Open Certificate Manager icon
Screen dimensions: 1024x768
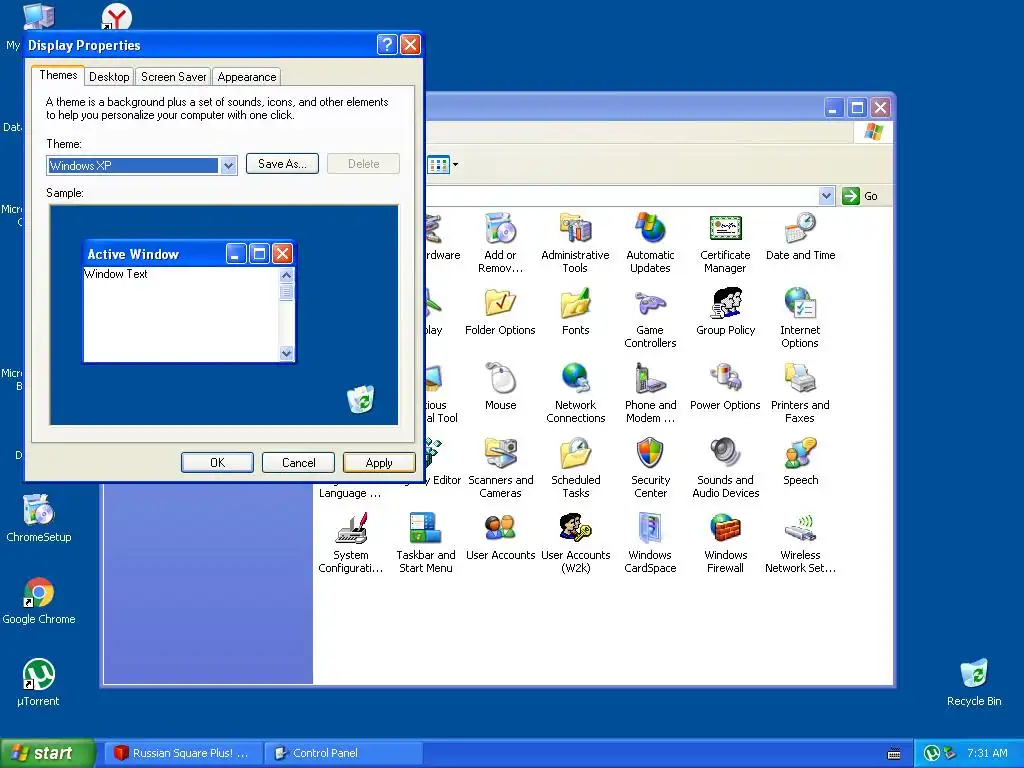(x=725, y=229)
